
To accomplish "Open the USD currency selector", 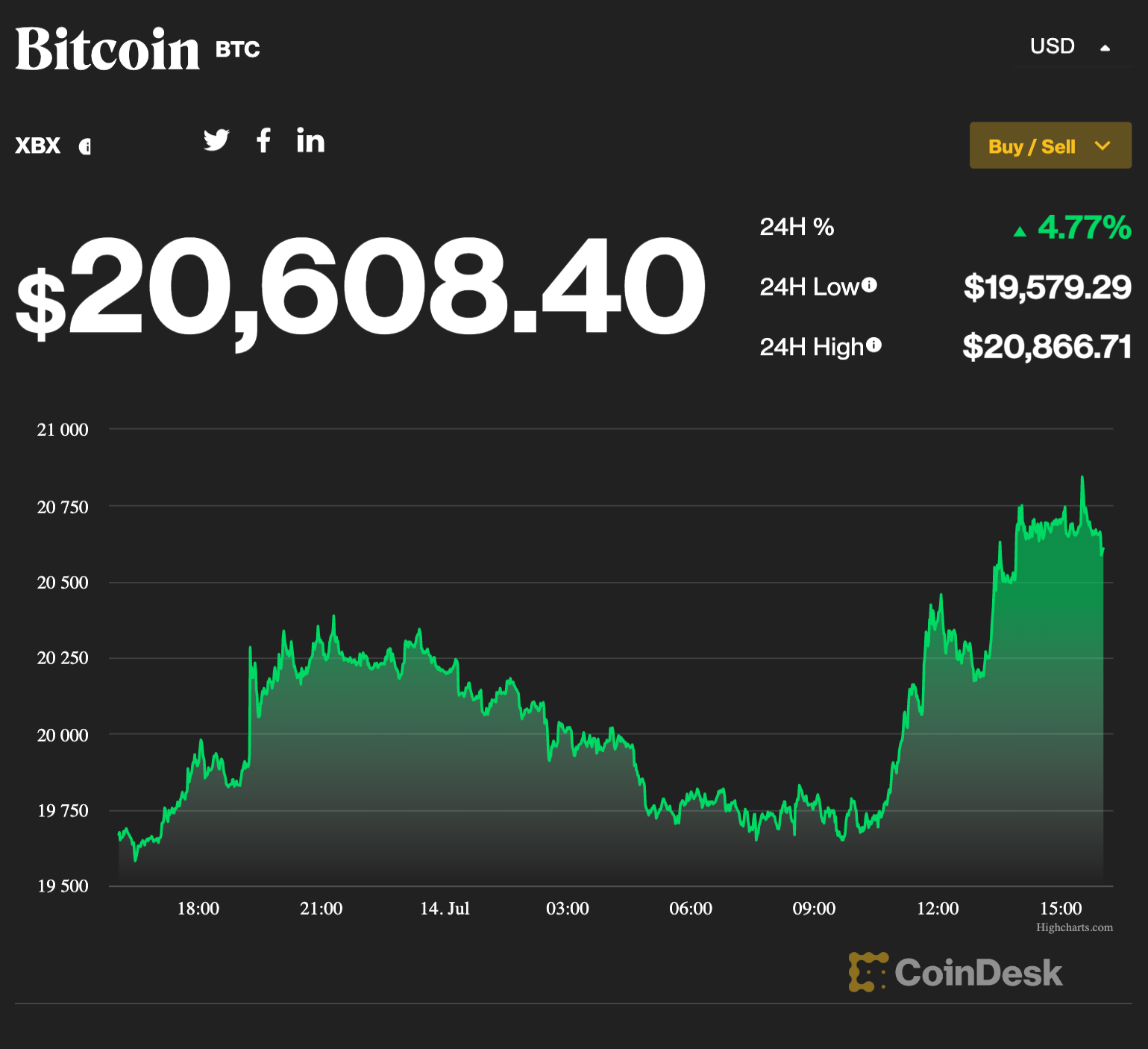I will tap(1052, 46).
